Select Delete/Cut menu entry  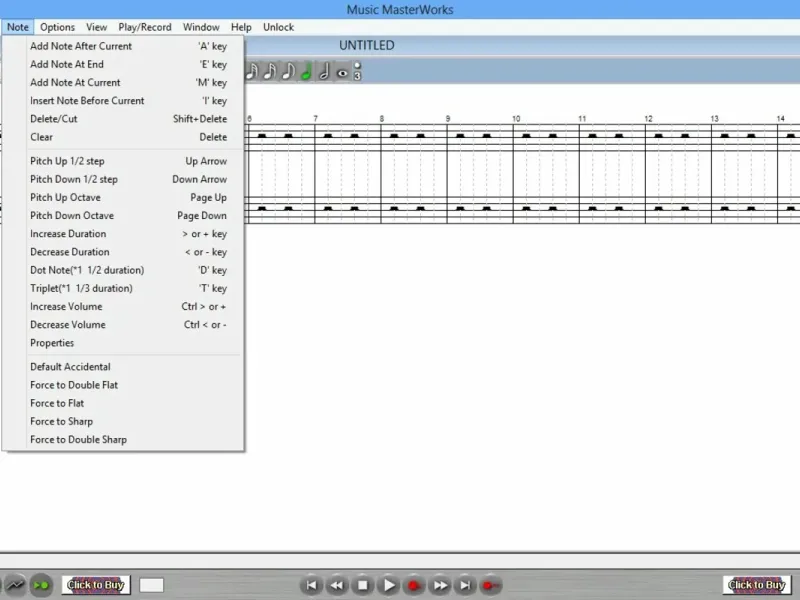[123, 119]
